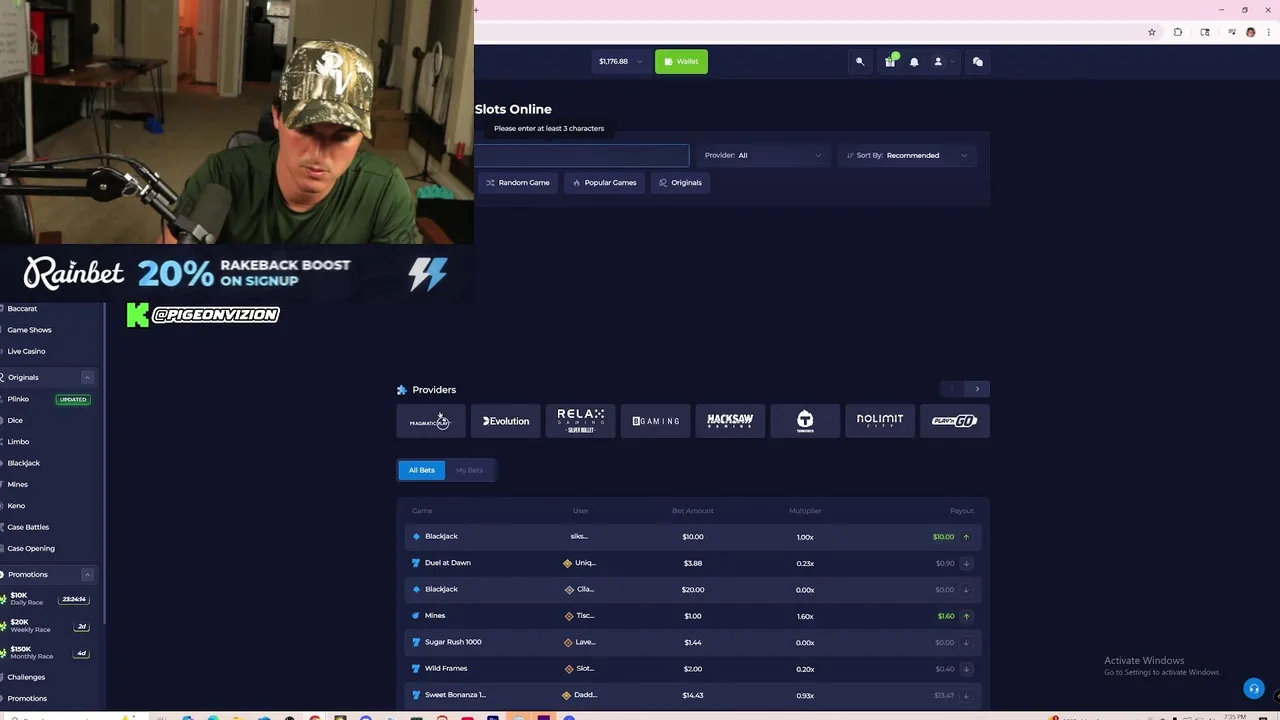Click the up arrow on the $1.60 payout
The height and width of the screenshot is (720, 1280).
(966, 616)
